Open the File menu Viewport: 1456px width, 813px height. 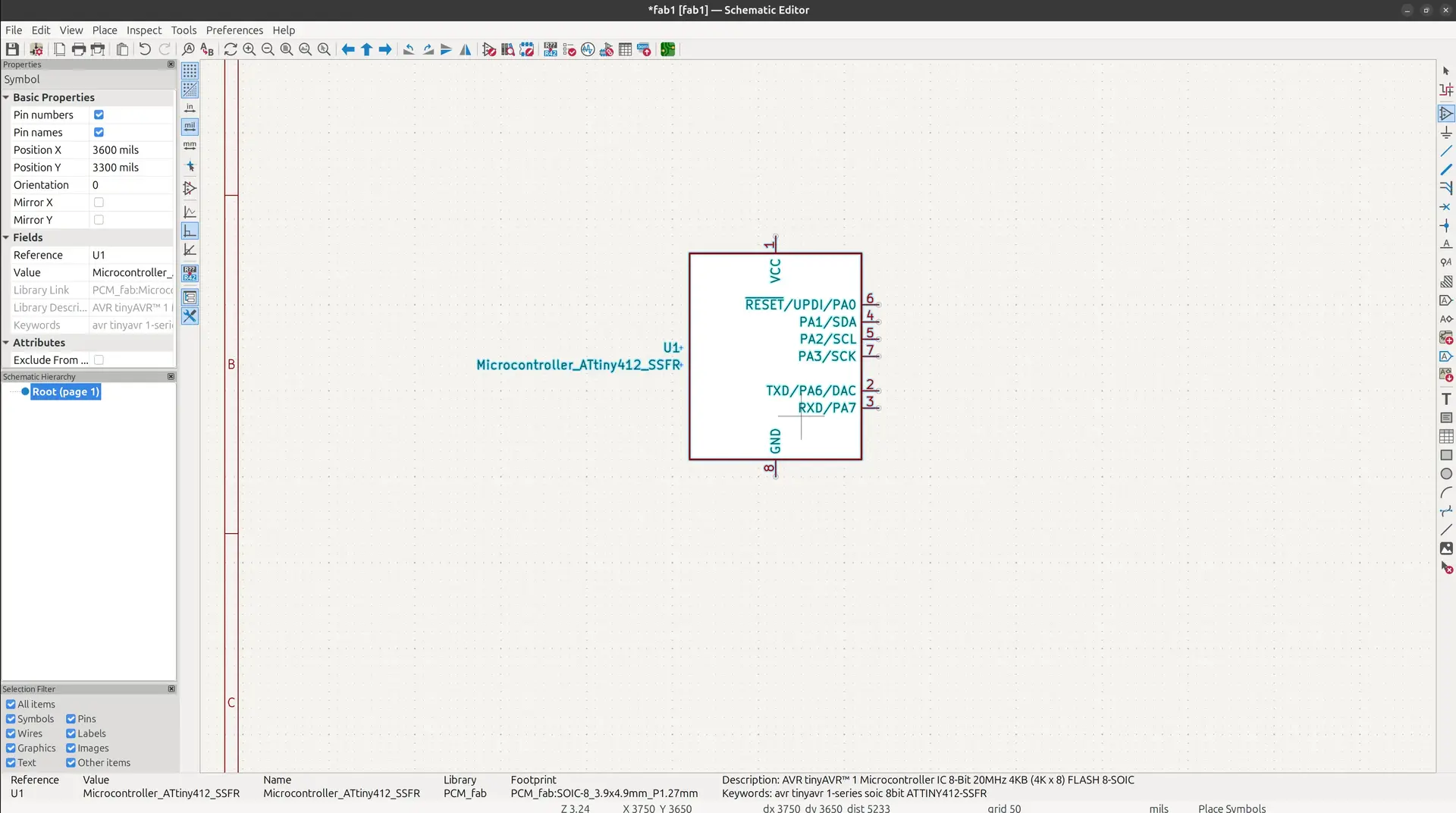click(14, 30)
